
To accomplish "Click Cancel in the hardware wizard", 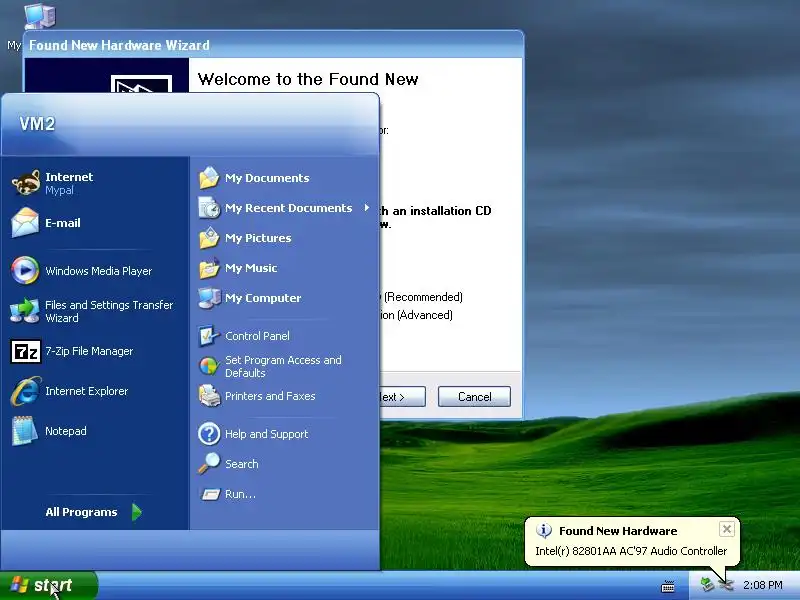I will pos(474,396).
